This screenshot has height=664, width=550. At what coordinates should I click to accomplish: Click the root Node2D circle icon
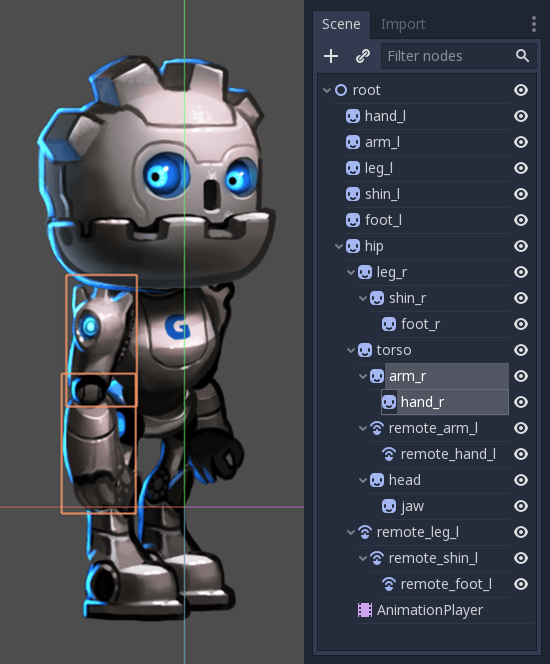click(341, 90)
